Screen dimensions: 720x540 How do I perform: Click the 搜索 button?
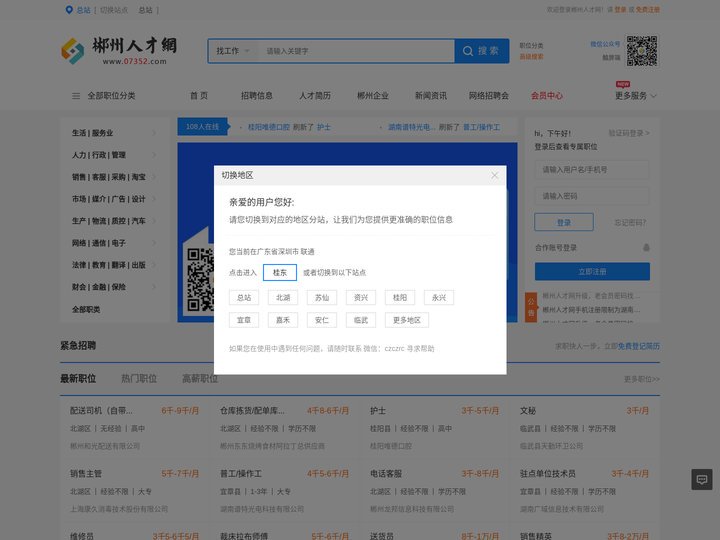[x=482, y=51]
